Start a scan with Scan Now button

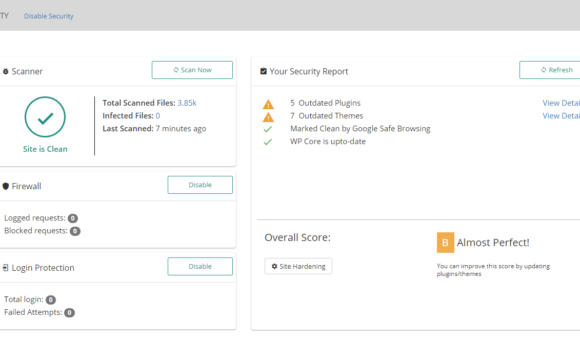point(192,70)
